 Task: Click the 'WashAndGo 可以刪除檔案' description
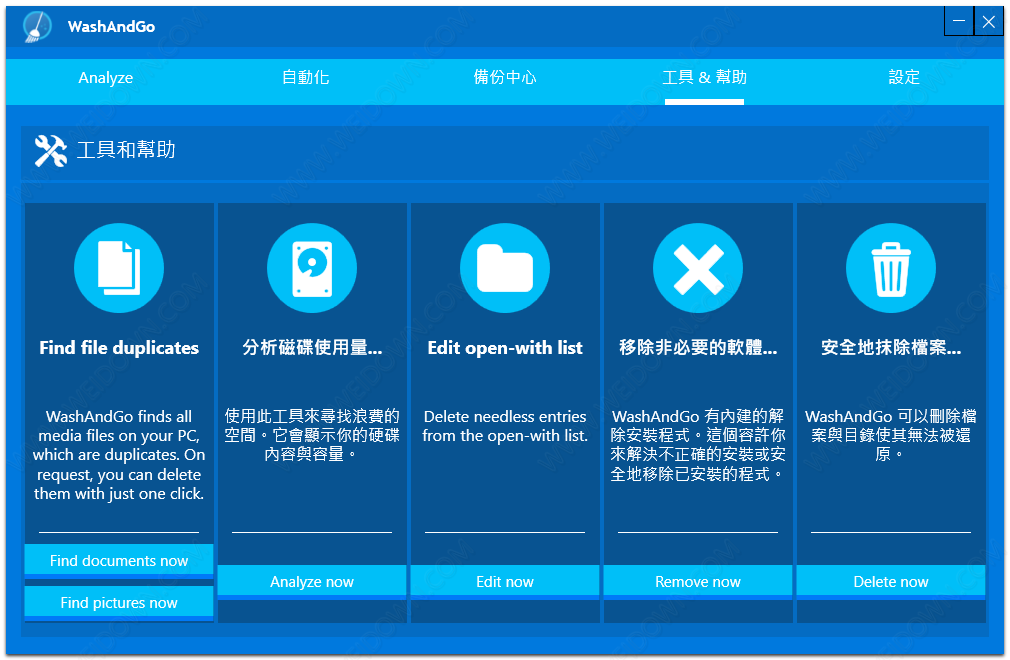(891, 436)
